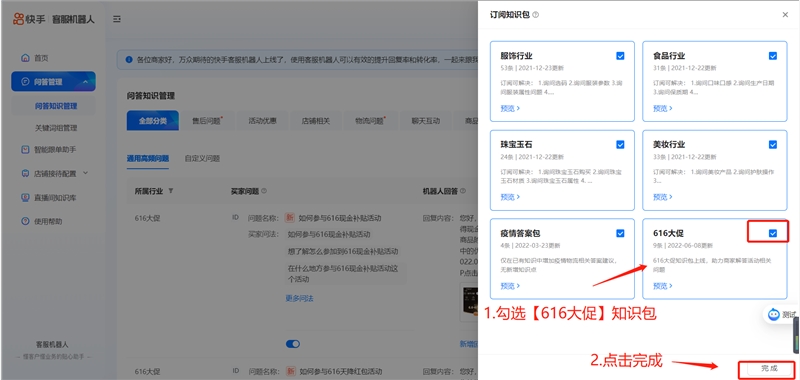Uncheck the 美妆行业 knowledge pack

772,145
